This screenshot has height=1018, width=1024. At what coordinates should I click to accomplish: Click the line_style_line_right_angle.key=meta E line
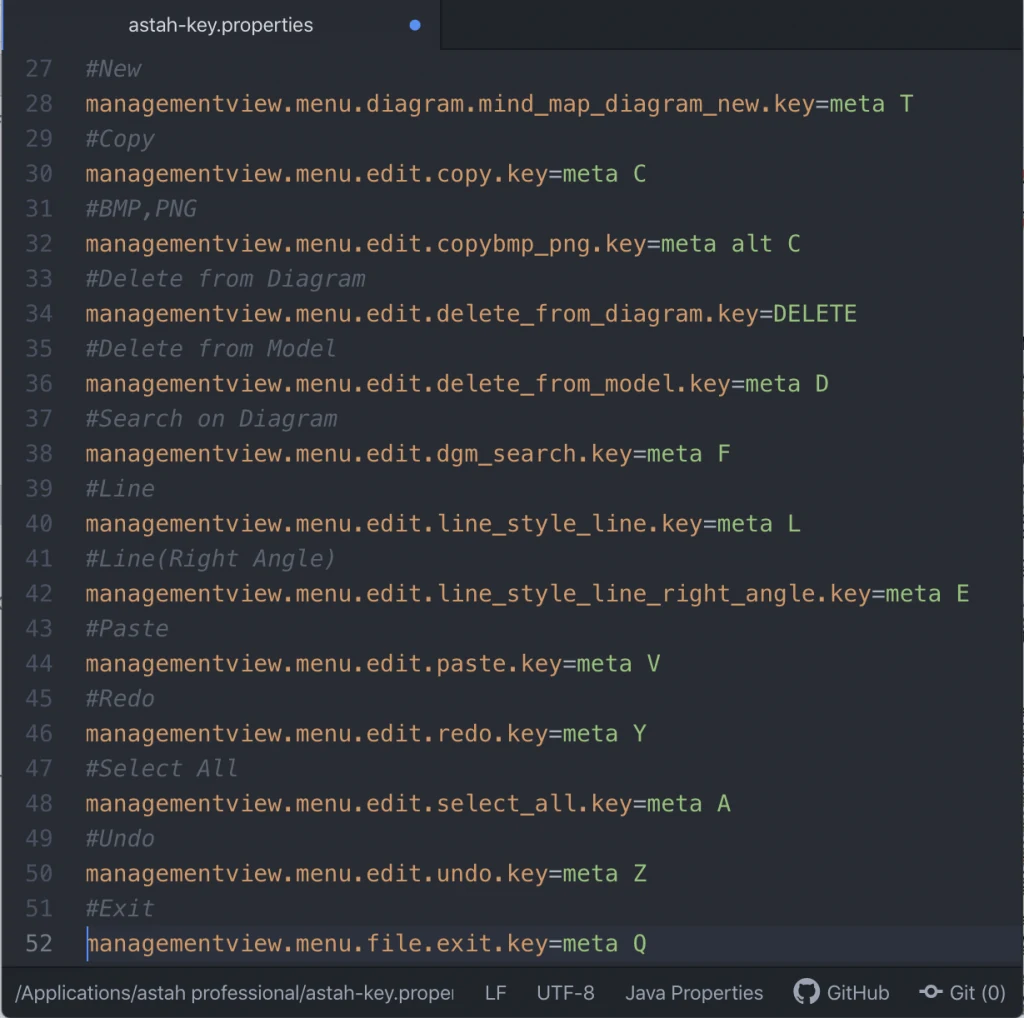[527, 594]
